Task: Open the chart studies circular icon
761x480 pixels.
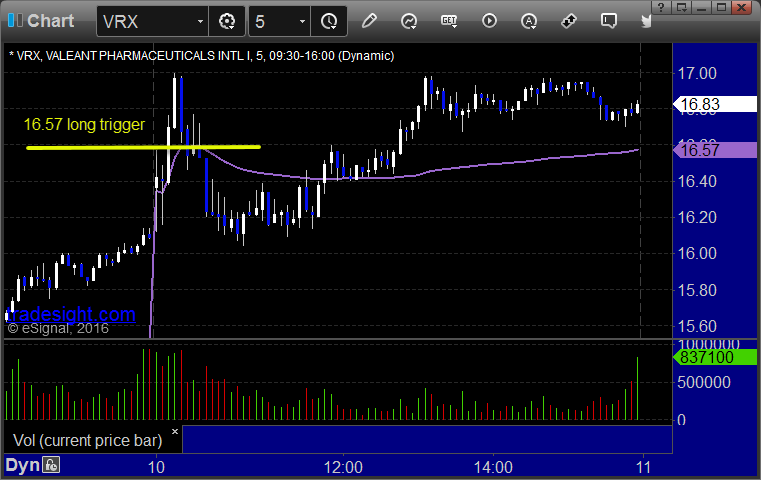Action: 409,21
